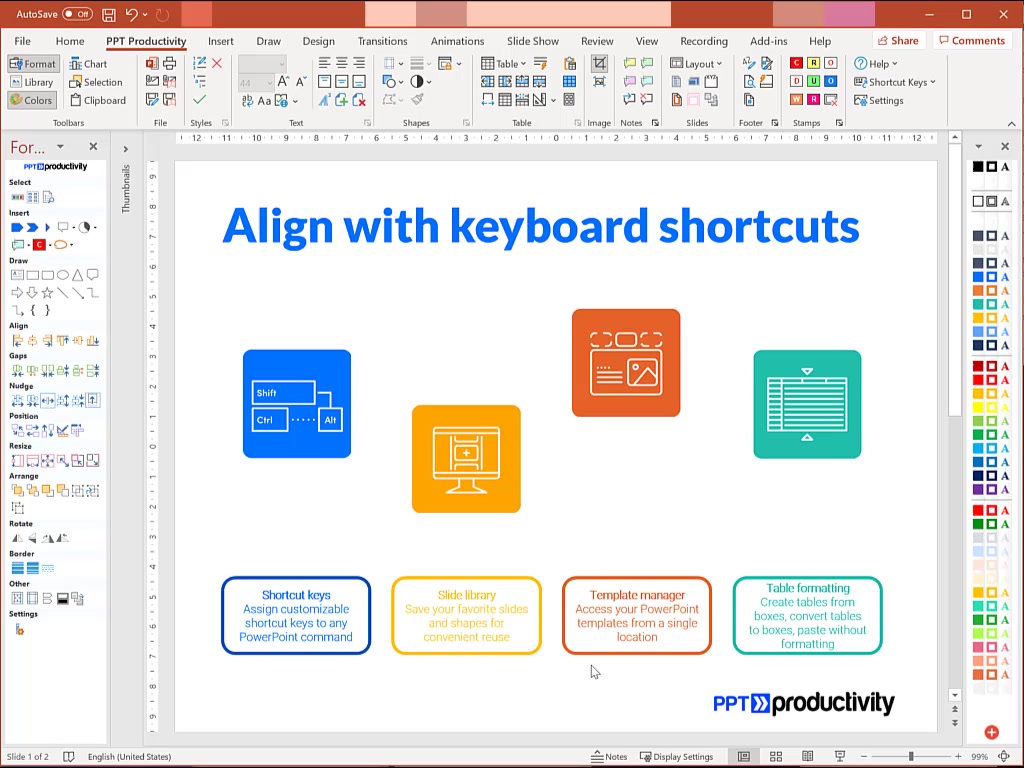Click the Chart button
The height and width of the screenshot is (768, 1024).
(x=88, y=63)
